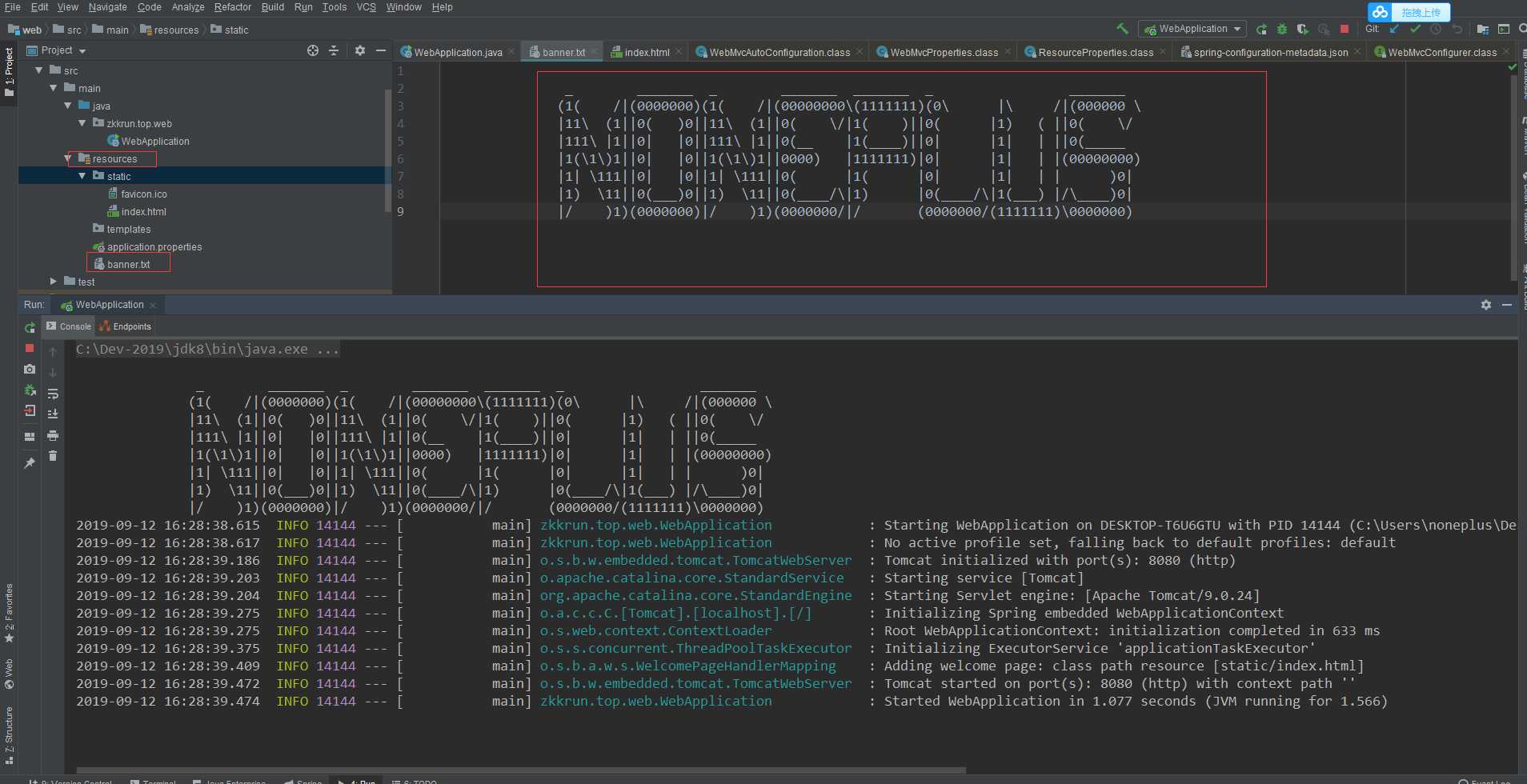Open Run panel settings gear
1527x784 pixels.
[x=1486, y=305]
